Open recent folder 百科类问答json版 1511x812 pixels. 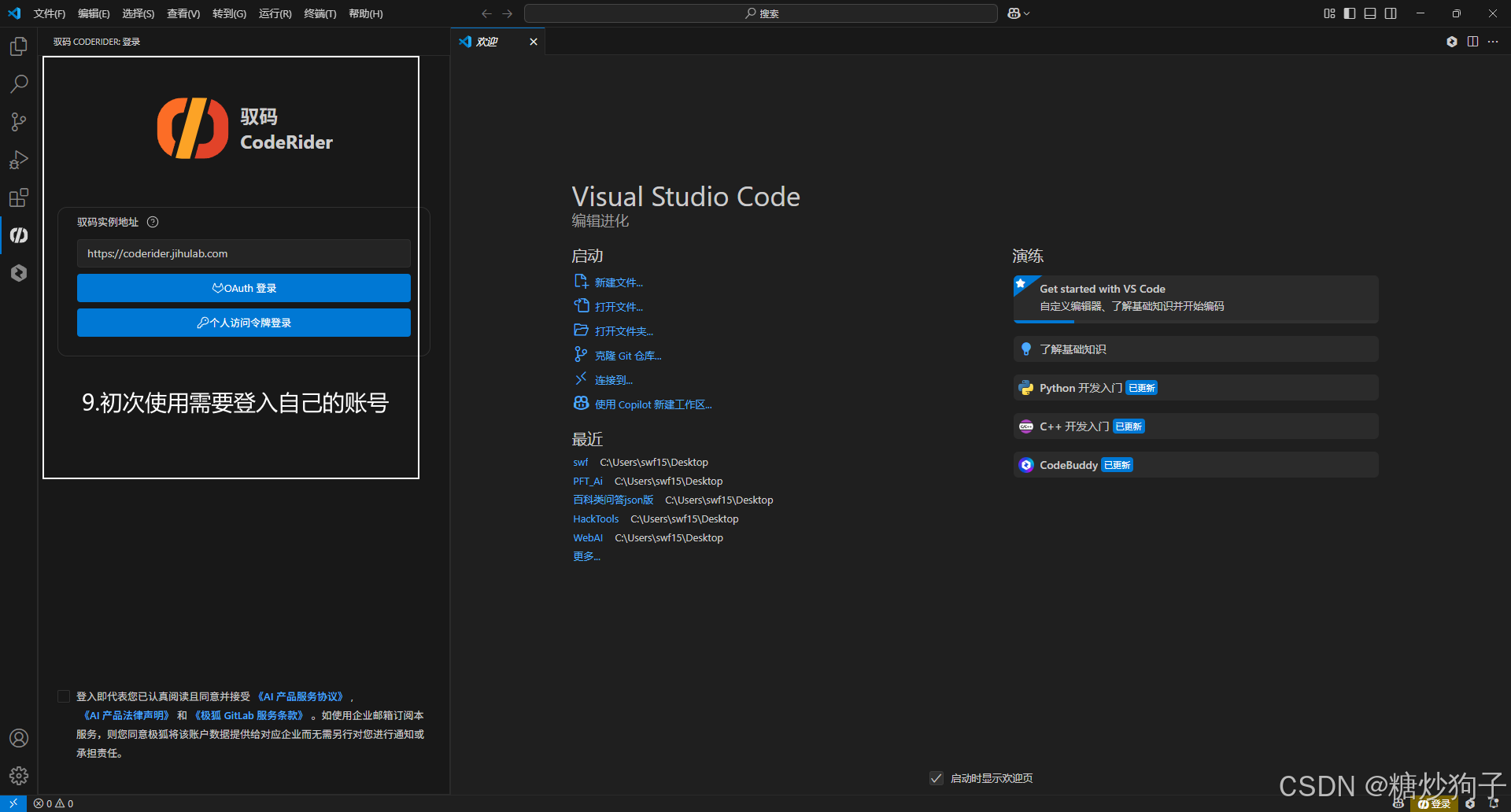tap(613, 500)
